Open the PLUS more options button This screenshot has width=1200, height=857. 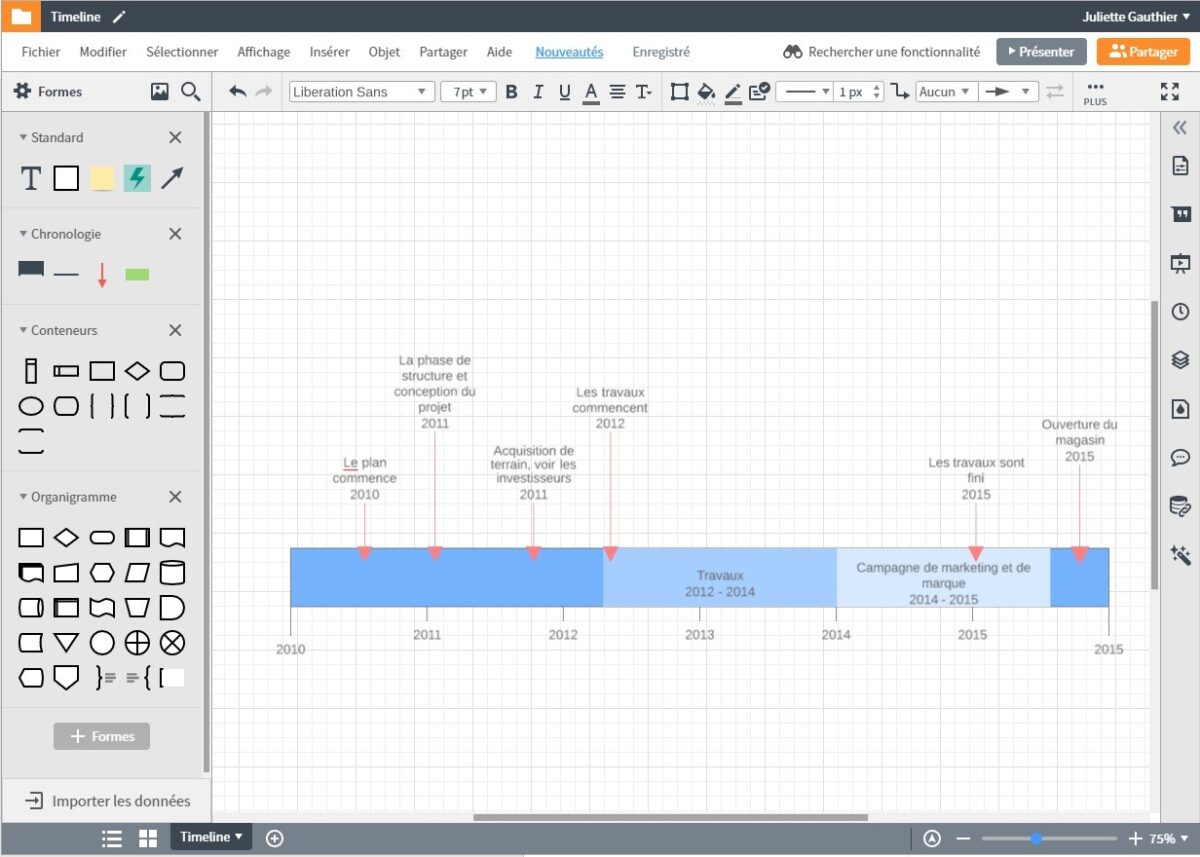point(1095,93)
